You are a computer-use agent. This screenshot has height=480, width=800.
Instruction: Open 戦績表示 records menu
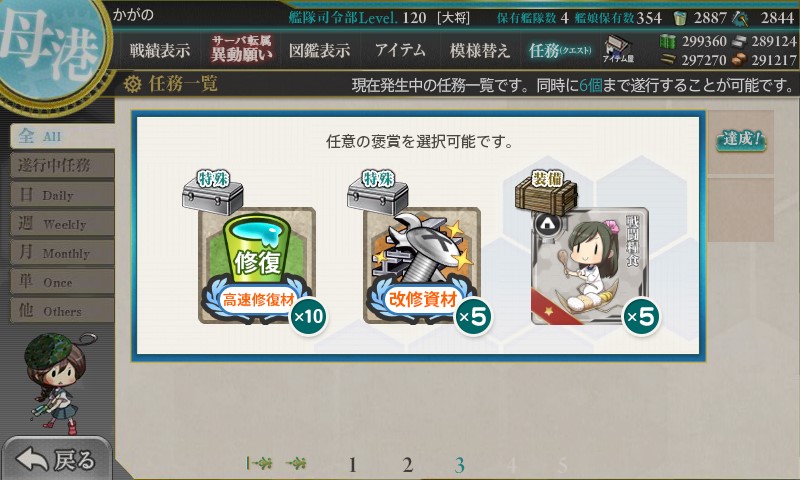click(x=160, y=50)
